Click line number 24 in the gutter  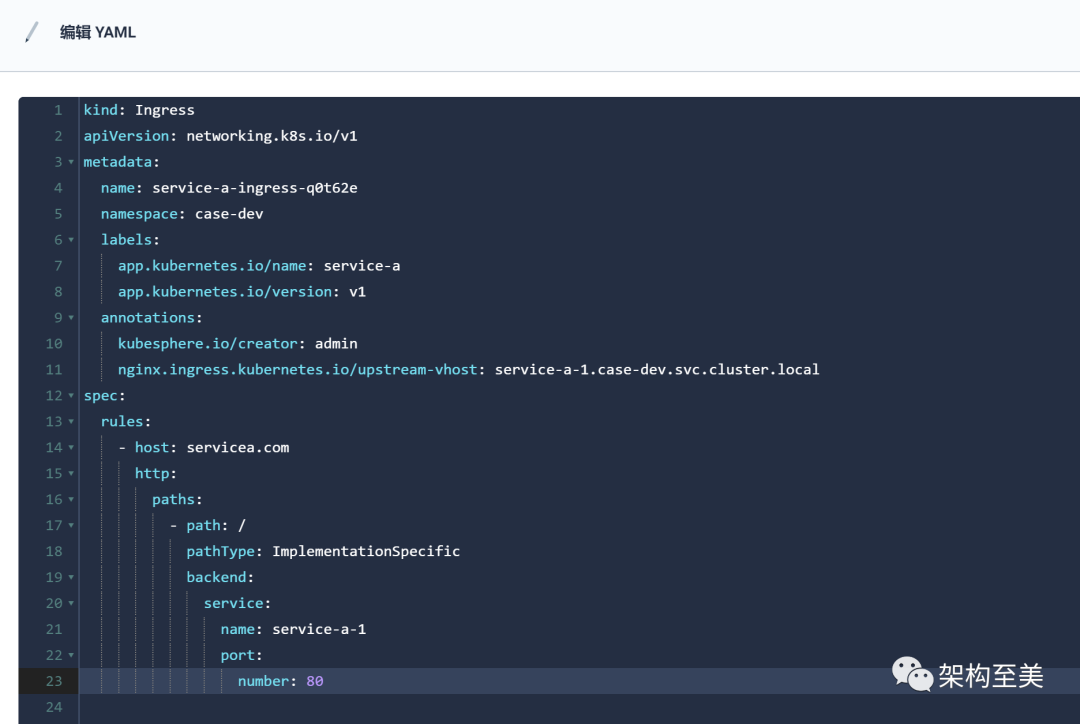(x=54, y=707)
